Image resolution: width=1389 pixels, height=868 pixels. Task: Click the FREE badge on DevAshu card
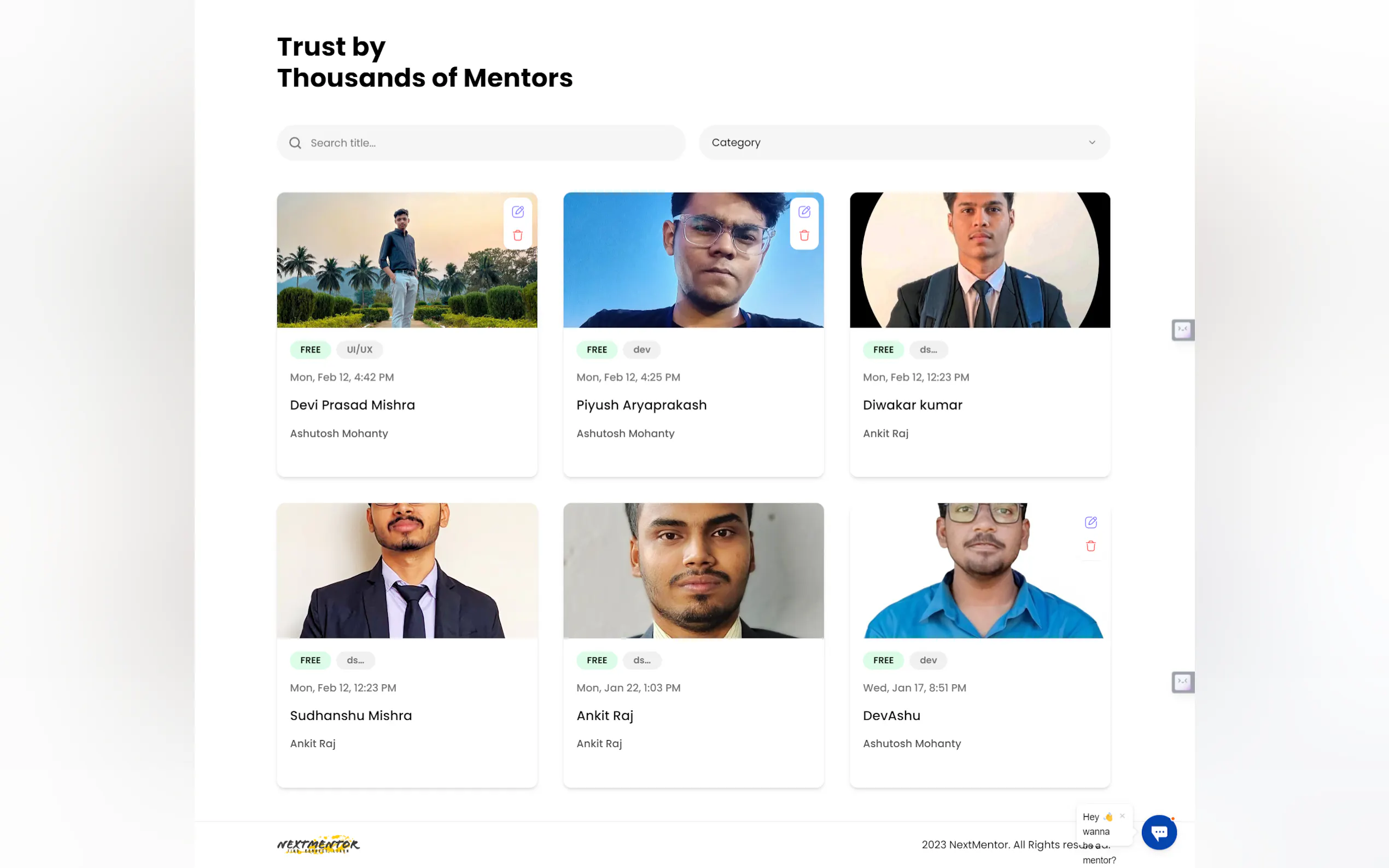(883, 660)
